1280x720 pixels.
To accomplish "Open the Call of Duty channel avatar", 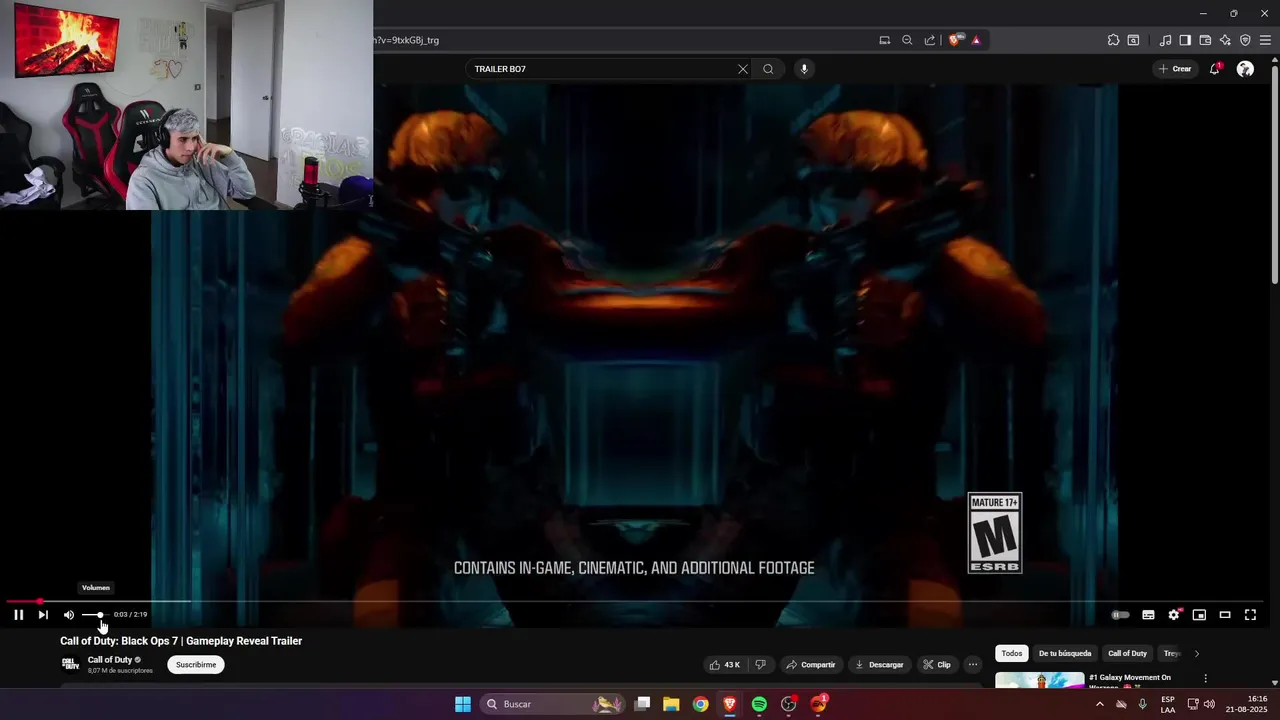I will click(x=71, y=664).
